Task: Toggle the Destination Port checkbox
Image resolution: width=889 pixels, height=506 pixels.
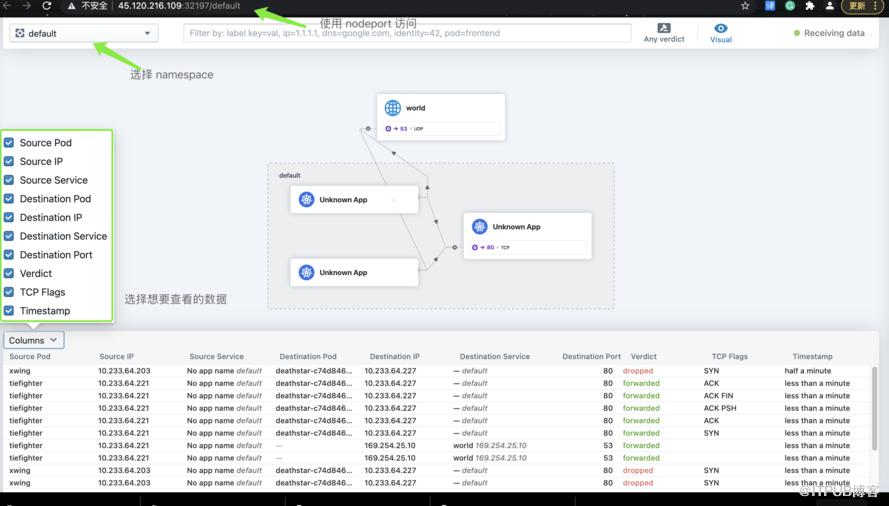Action: tap(9, 255)
